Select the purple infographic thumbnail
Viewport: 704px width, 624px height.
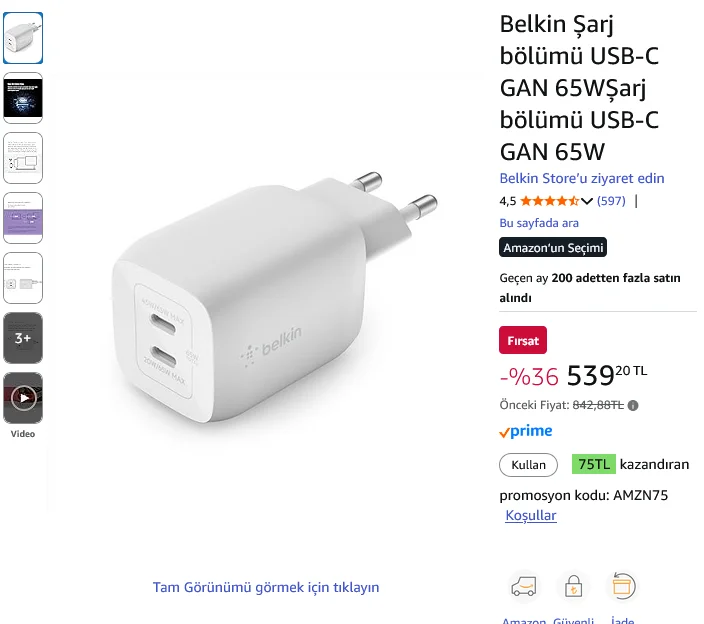(23, 218)
